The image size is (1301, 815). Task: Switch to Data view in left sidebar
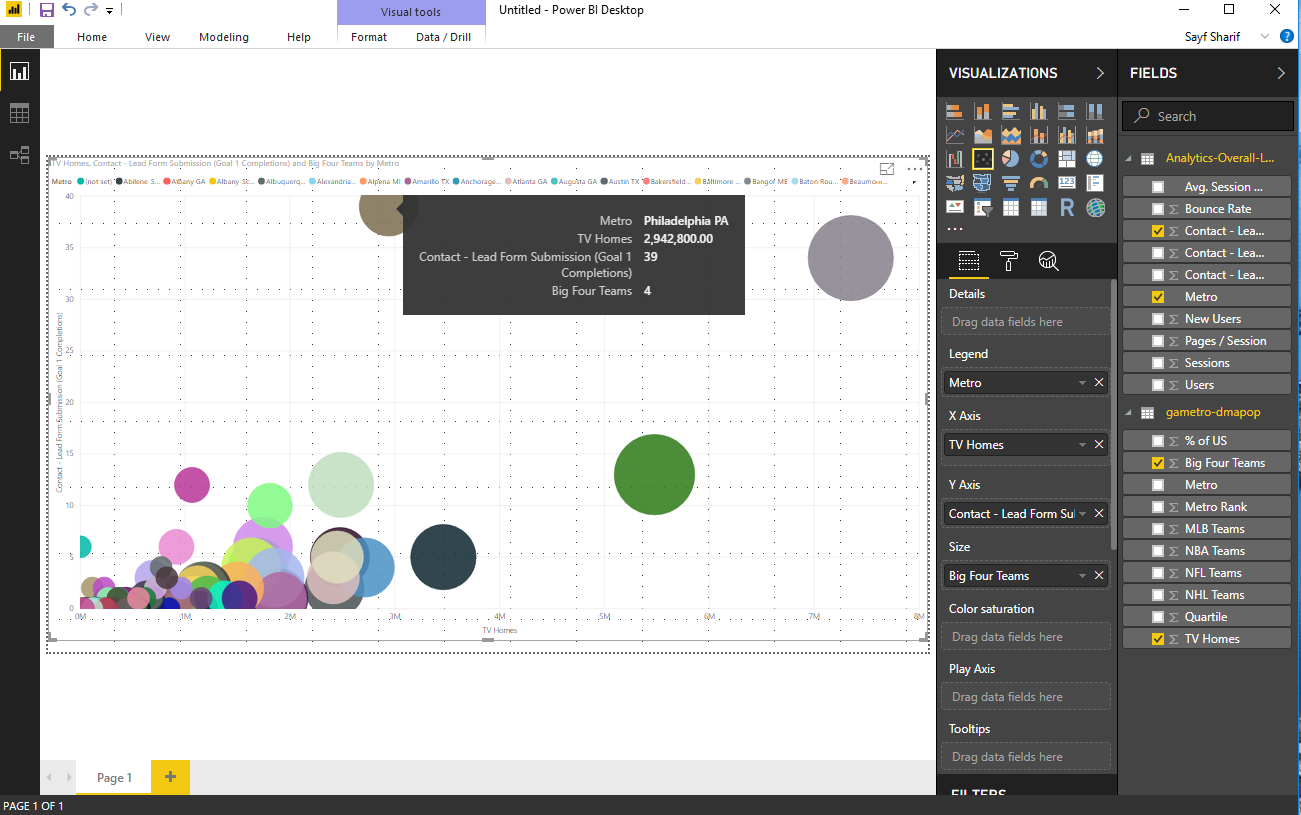[x=19, y=113]
